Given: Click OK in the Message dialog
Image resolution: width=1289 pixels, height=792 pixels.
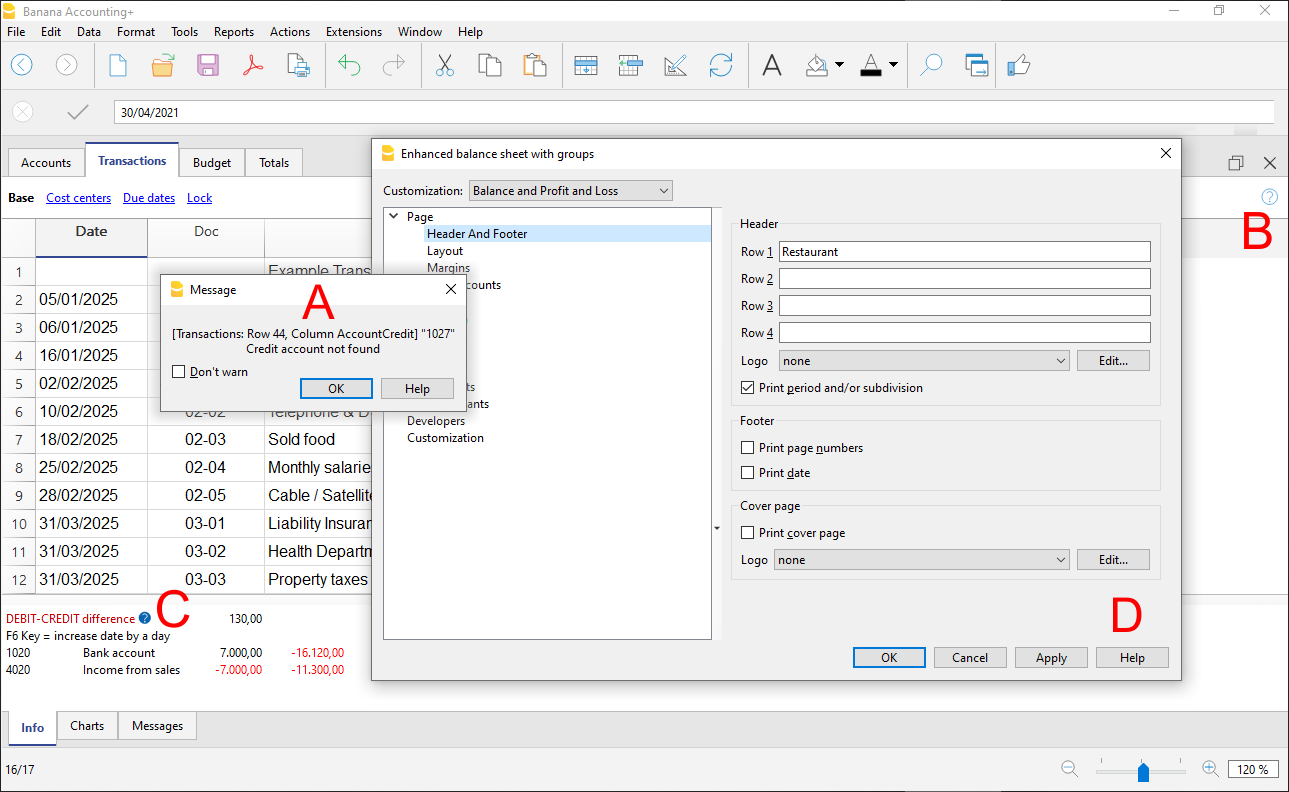Looking at the screenshot, I should [x=336, y=389].
